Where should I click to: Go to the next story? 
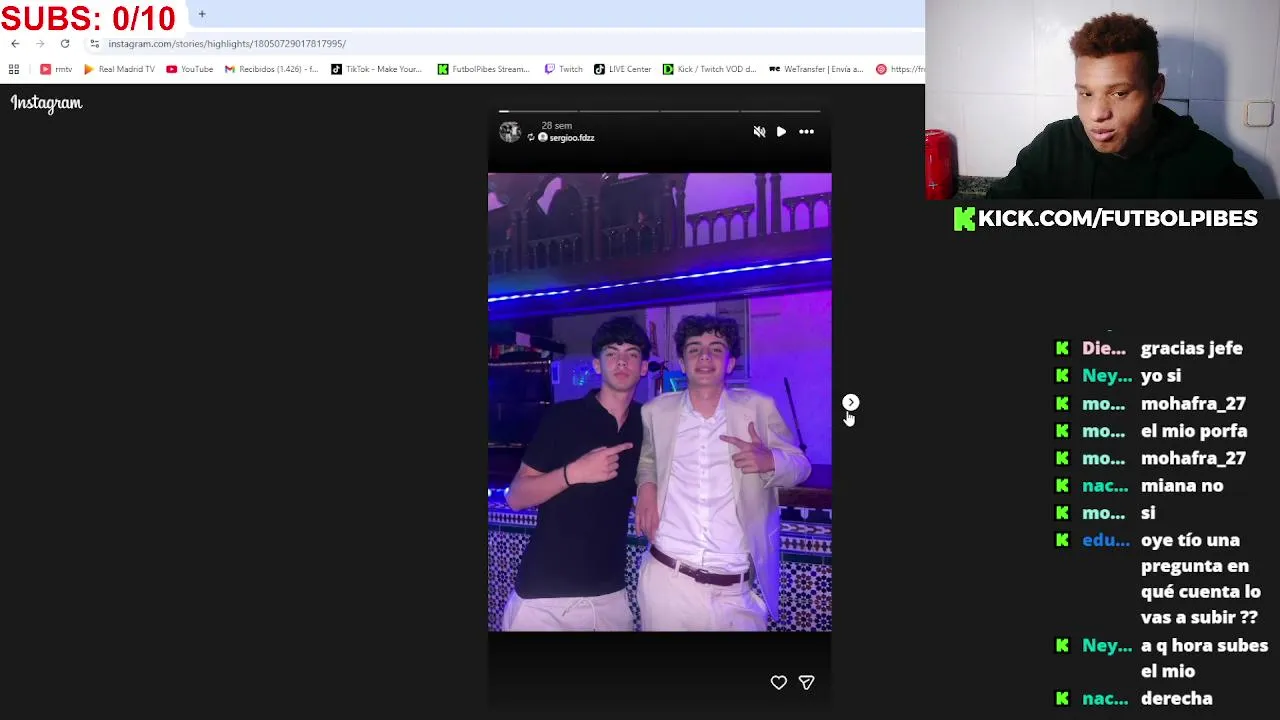(x=851, y=402)
